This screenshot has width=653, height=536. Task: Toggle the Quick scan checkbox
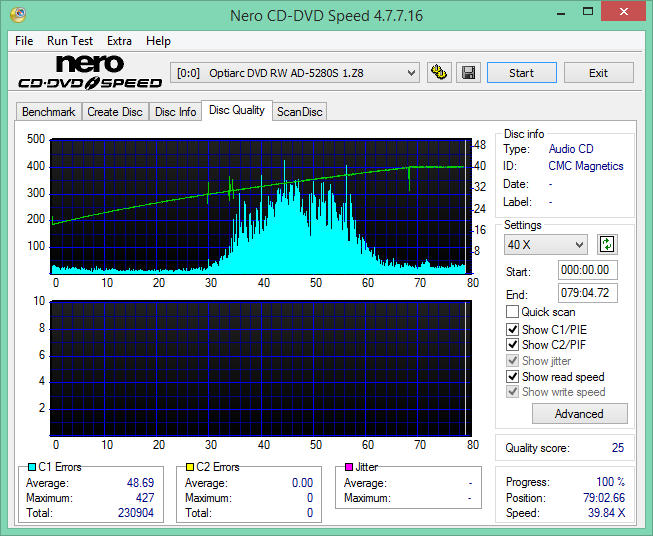(x=512, y=312)
